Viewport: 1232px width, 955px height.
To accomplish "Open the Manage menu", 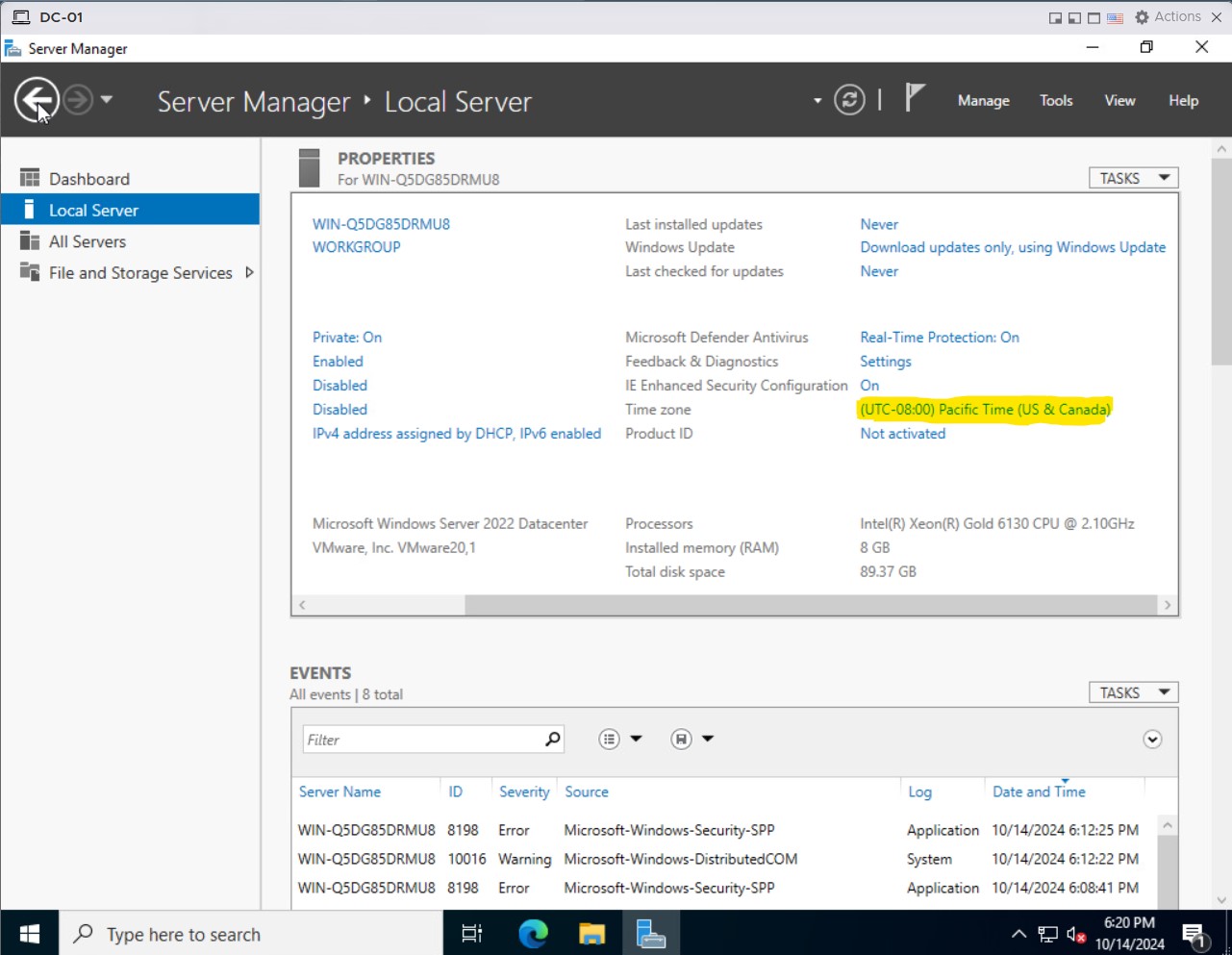I will 983,100.
